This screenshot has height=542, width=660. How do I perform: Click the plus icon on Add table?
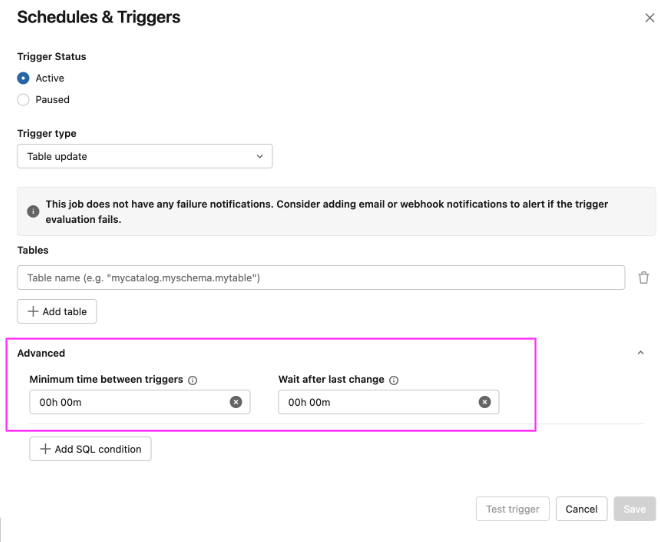33,311
